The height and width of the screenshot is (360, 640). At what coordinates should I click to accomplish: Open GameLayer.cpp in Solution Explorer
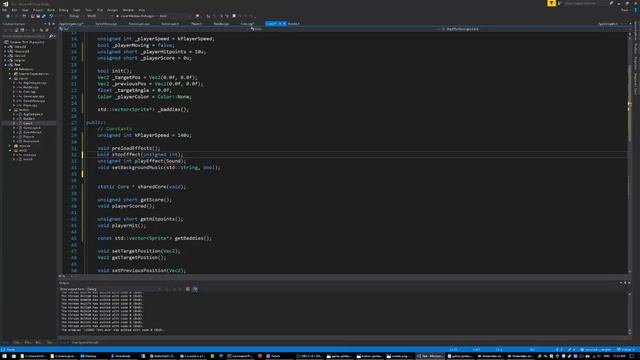coord(33,96)
